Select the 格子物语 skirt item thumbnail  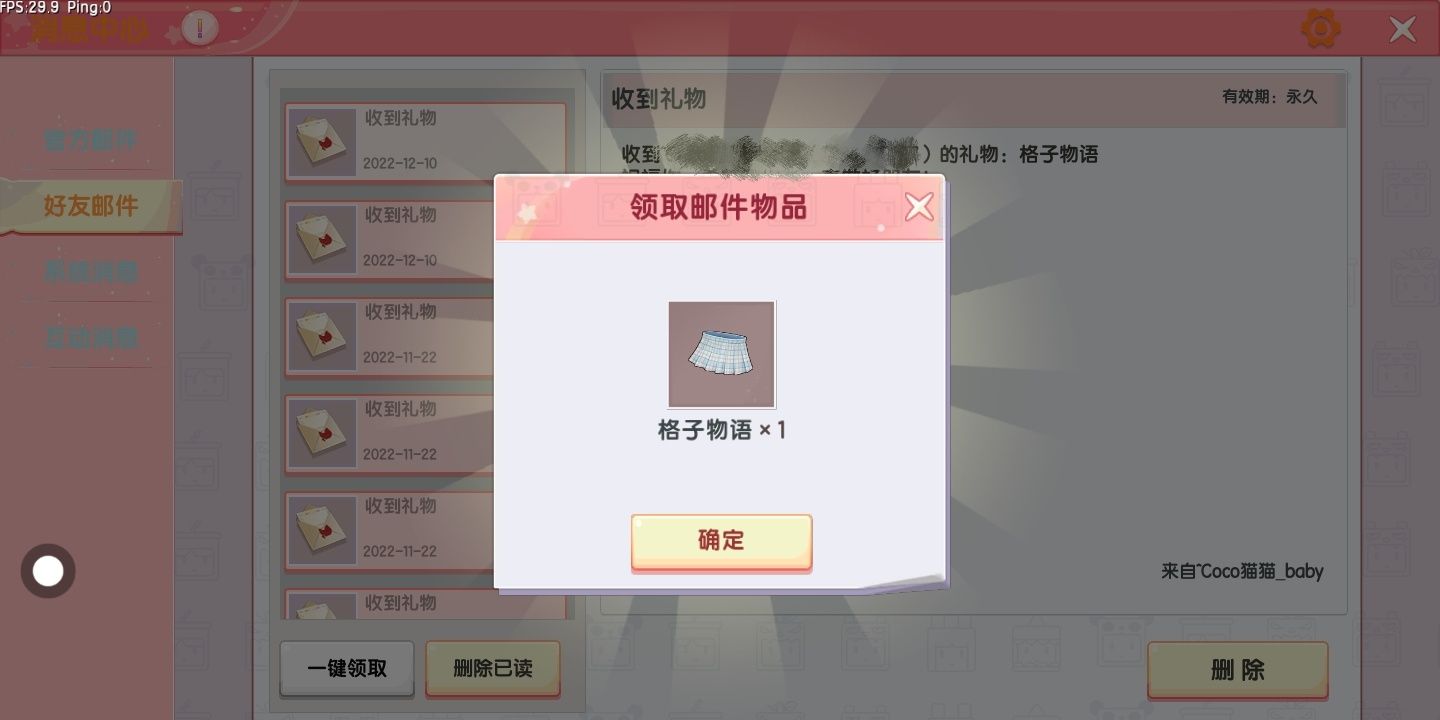[721, 354]
